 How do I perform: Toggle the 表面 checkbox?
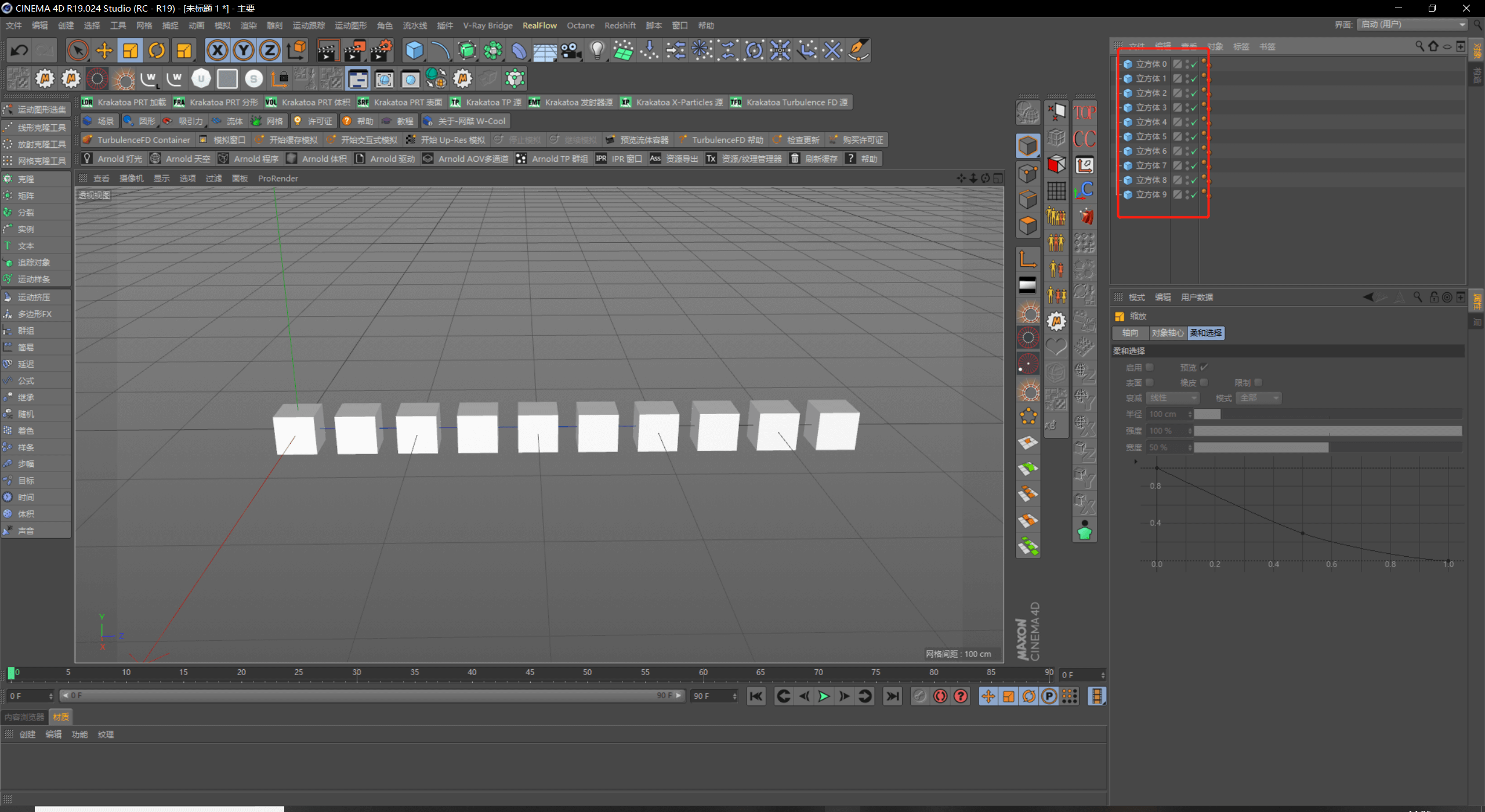click(1149, 382)
